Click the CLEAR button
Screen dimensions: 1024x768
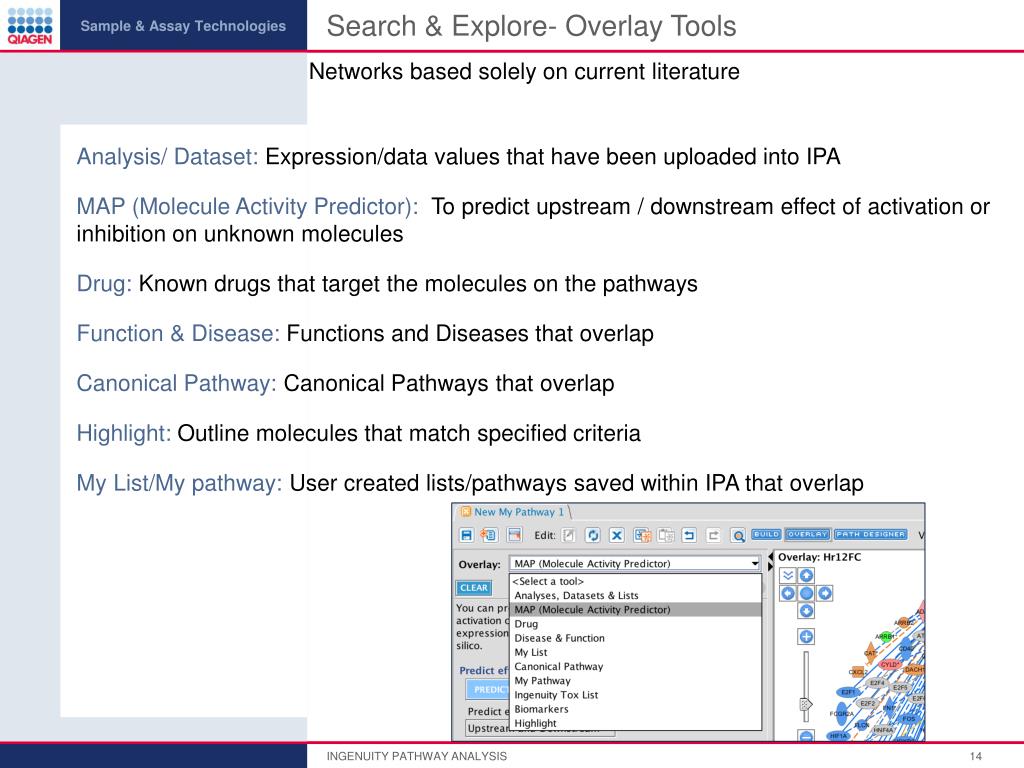[x=473, y=588]
